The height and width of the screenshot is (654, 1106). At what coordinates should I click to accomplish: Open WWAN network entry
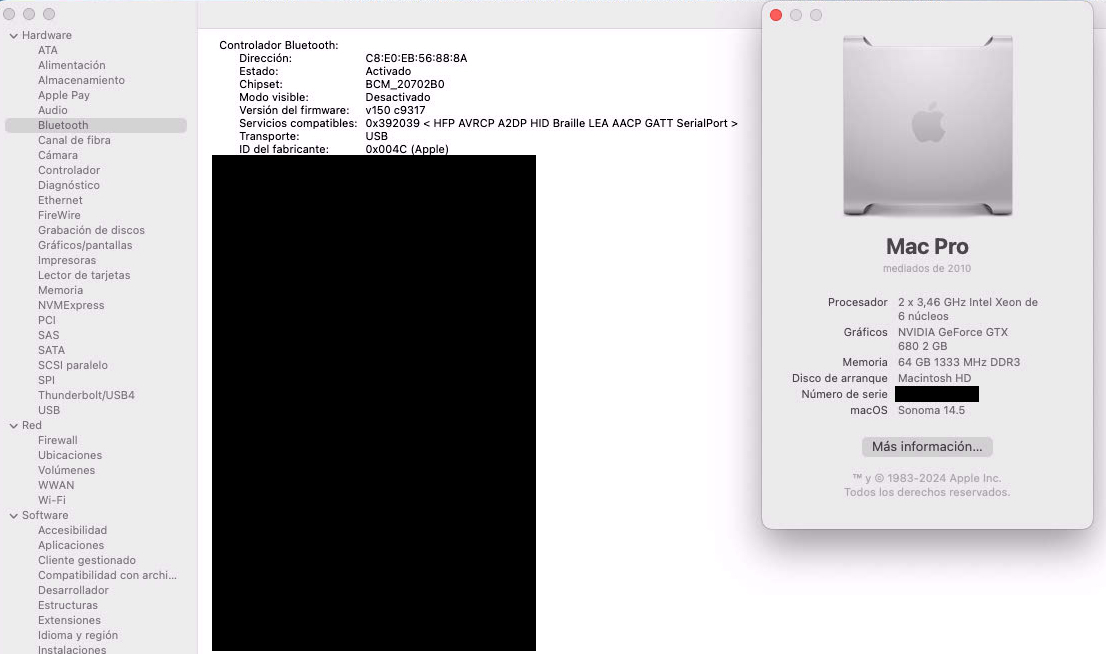(x=56, y=485)
